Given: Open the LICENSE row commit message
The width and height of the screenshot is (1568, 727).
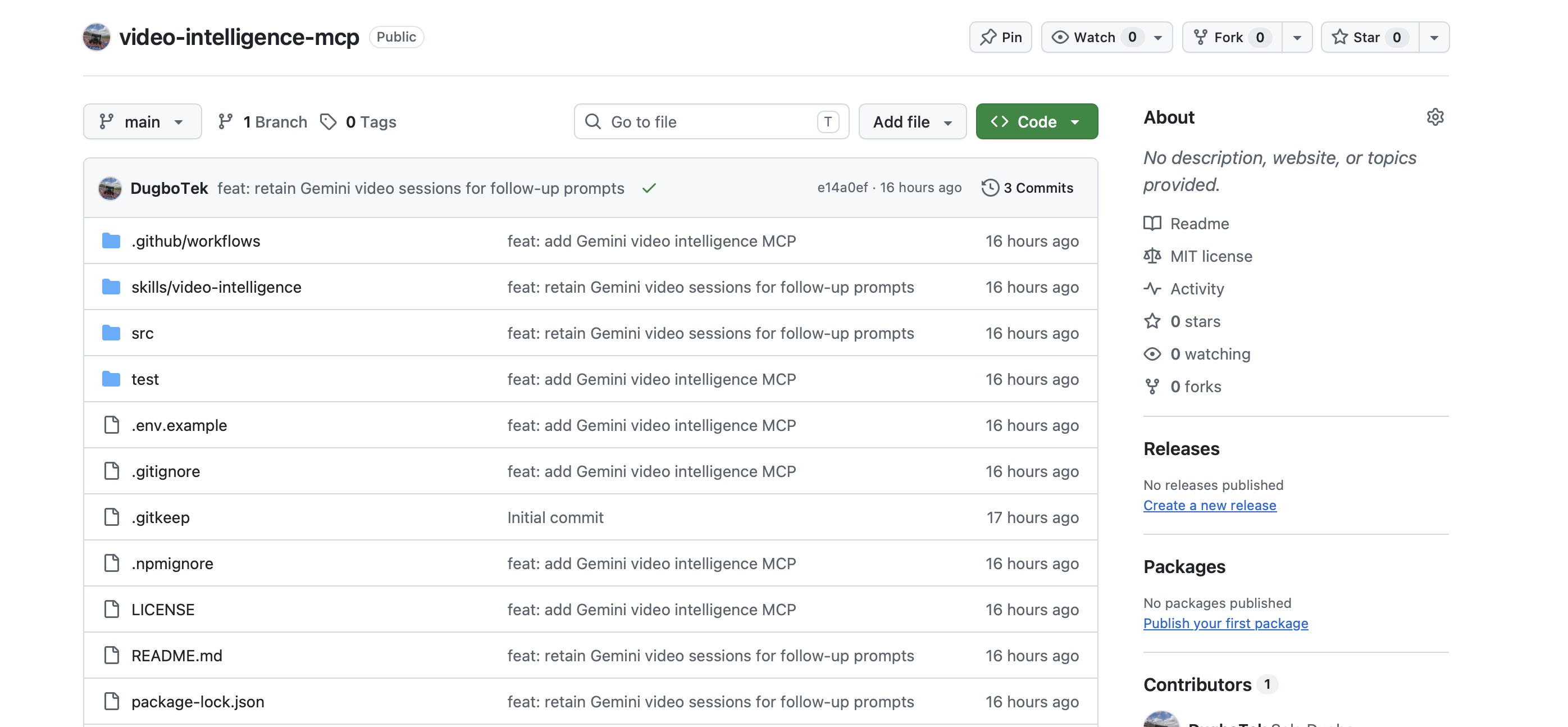Looking at the screenshot, I should [x=651, y=610].
